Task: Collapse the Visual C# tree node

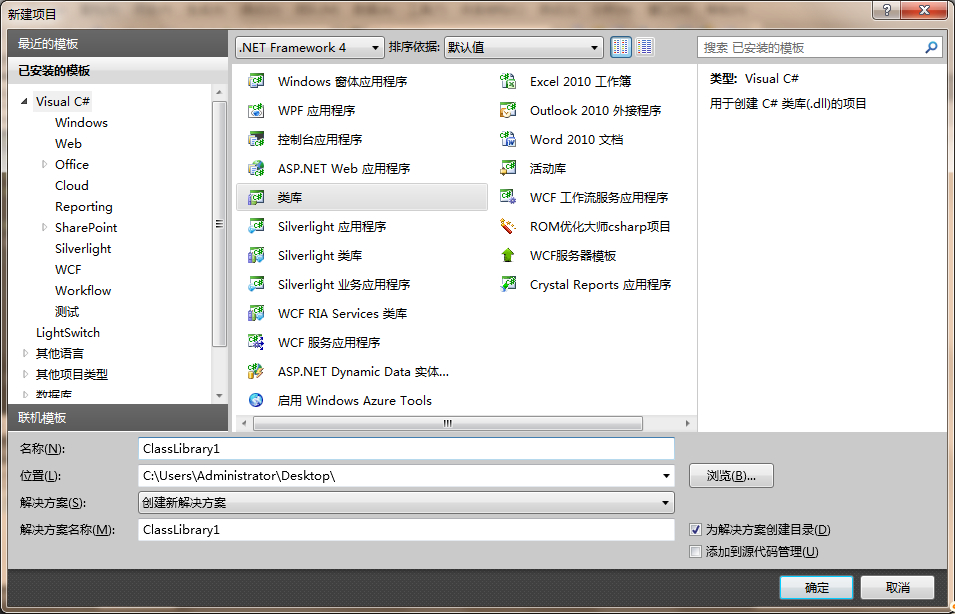Action: coord(24,102)
